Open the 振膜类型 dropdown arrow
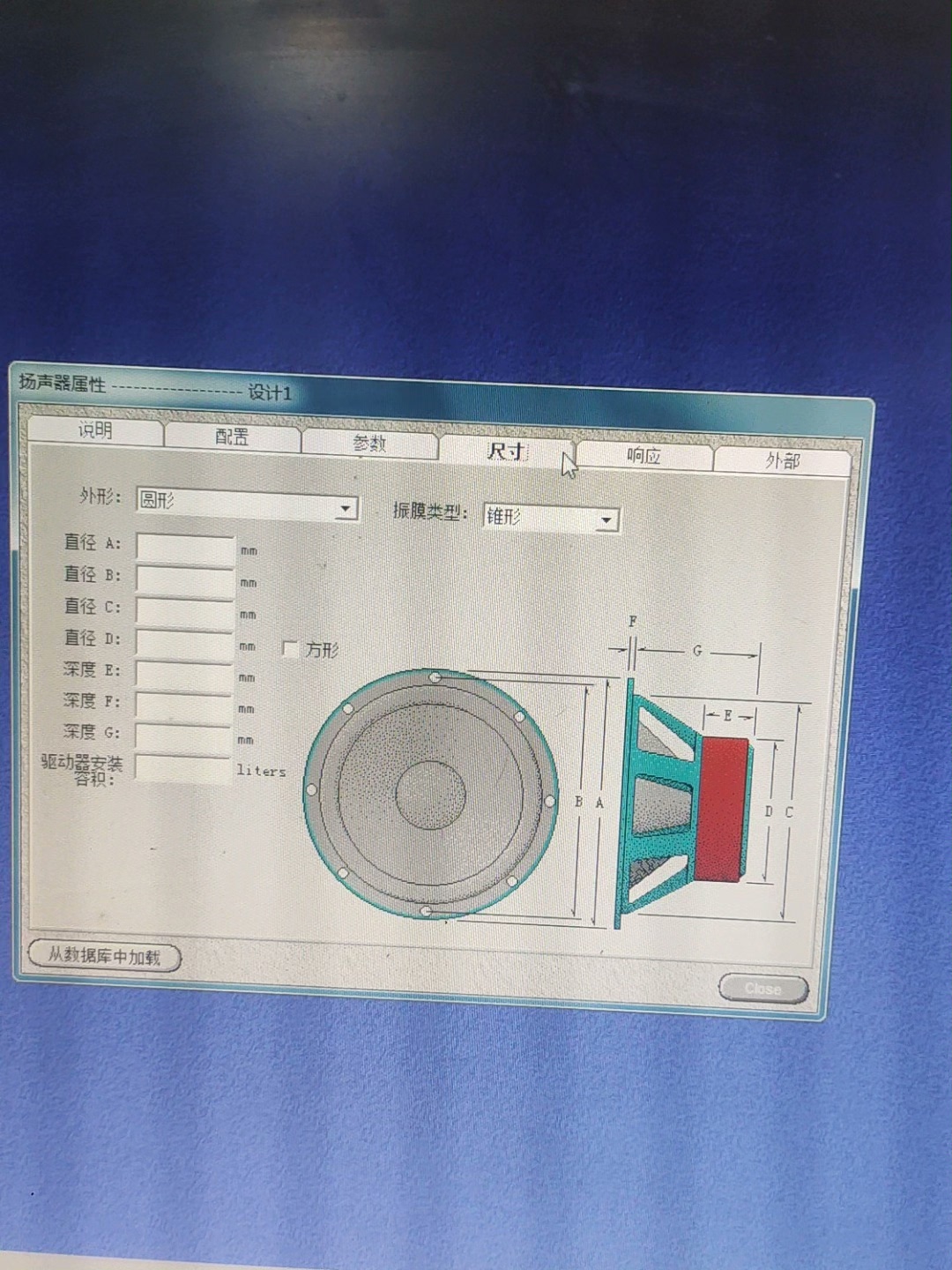 (606, 520)
